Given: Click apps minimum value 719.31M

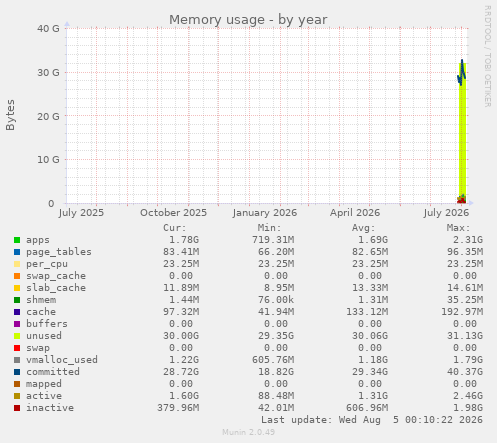Looking at the screenshot, I should click(x=273, y=240).
